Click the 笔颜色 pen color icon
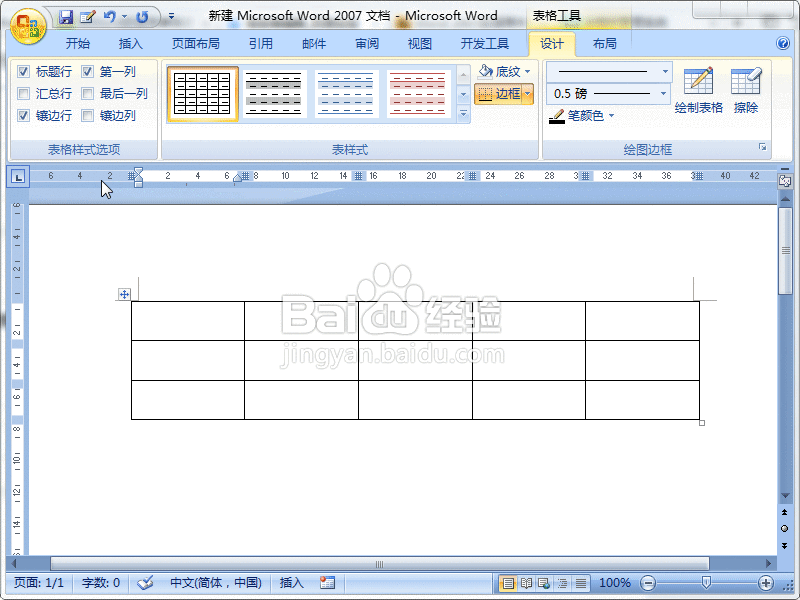This screenshot has height=600, width=800. [557, 116]
